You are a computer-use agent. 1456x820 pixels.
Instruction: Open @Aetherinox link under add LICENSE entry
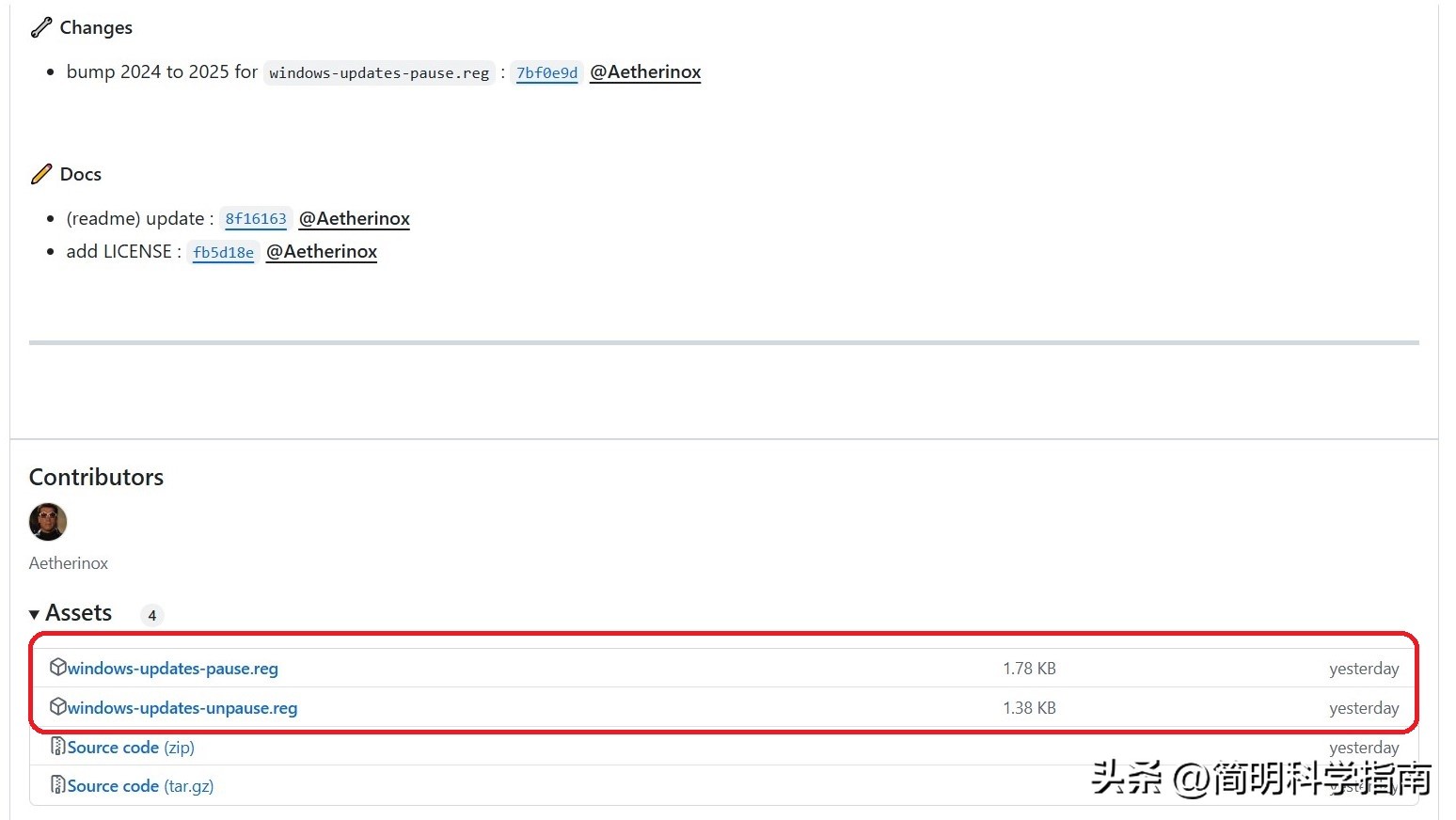tap(321, 251)
